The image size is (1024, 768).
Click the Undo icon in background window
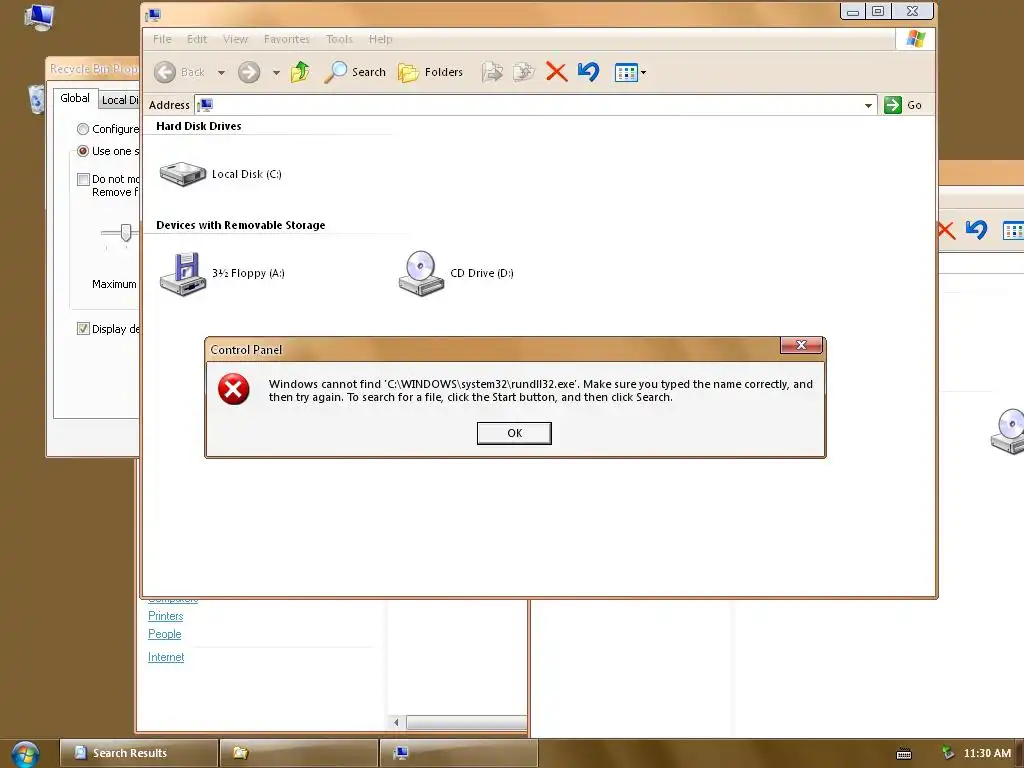[976, 229]
